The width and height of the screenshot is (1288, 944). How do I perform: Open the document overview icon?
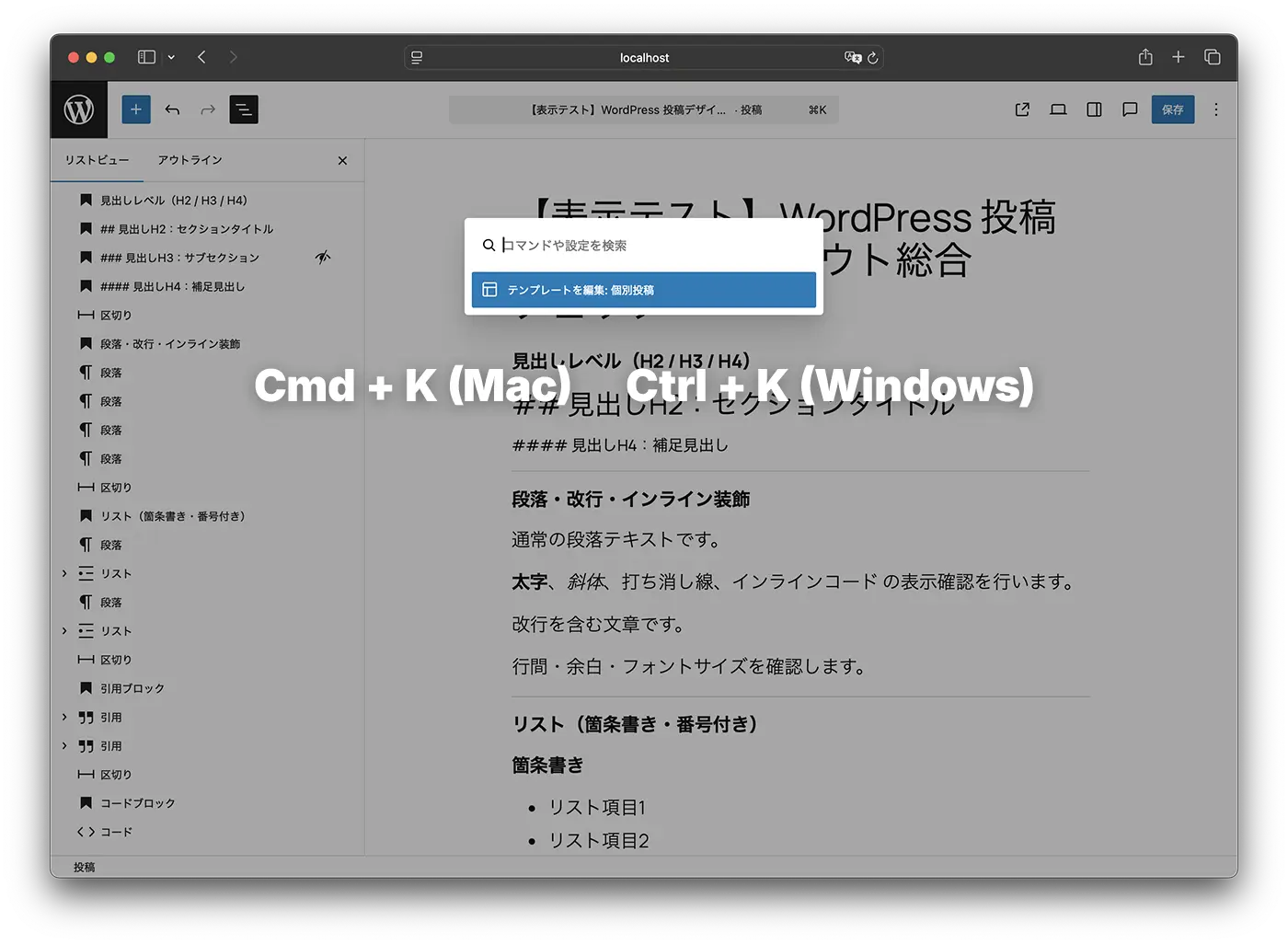point(243,109)
